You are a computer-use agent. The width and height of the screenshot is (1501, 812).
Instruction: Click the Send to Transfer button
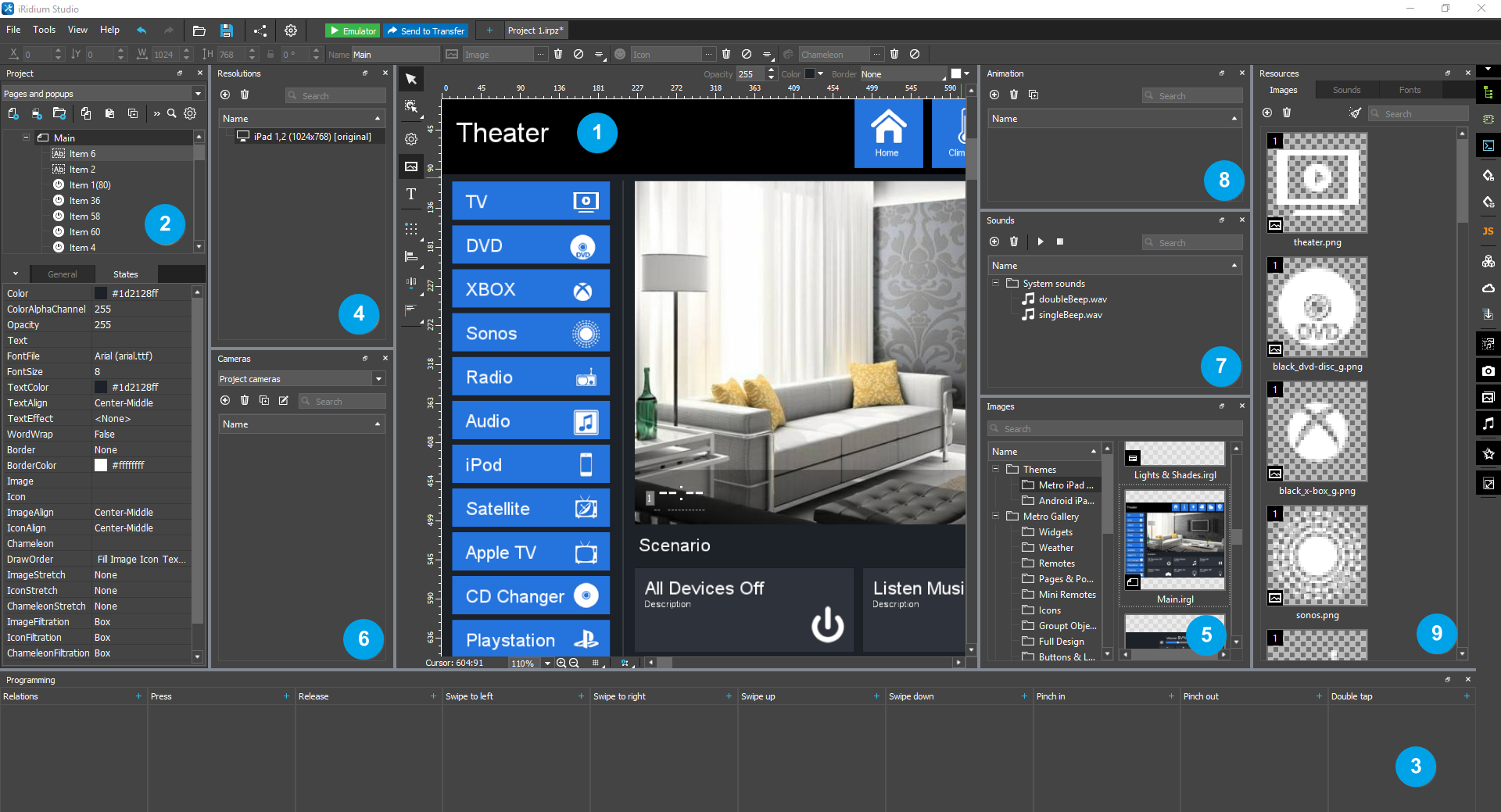[426, 30]
